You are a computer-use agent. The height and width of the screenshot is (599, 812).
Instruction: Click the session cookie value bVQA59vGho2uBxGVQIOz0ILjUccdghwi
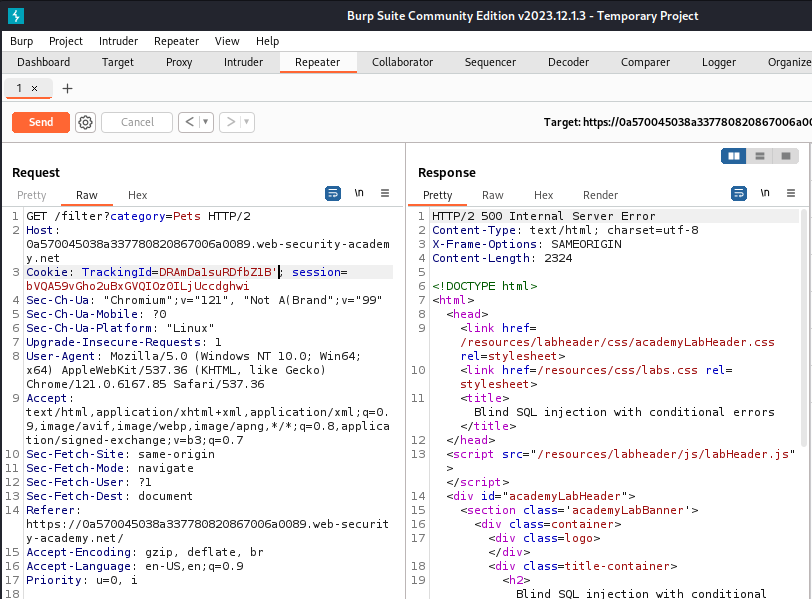click(138, 286)
